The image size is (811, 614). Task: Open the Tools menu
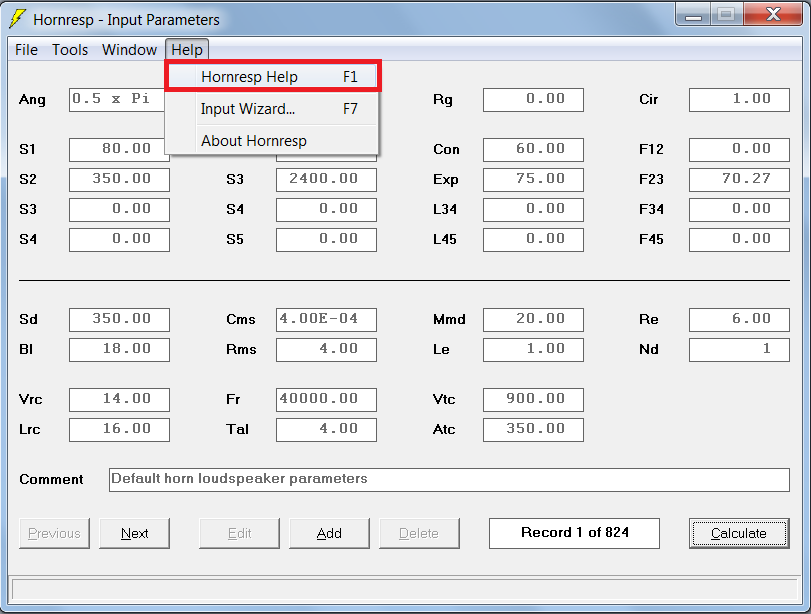coord(70,50)
